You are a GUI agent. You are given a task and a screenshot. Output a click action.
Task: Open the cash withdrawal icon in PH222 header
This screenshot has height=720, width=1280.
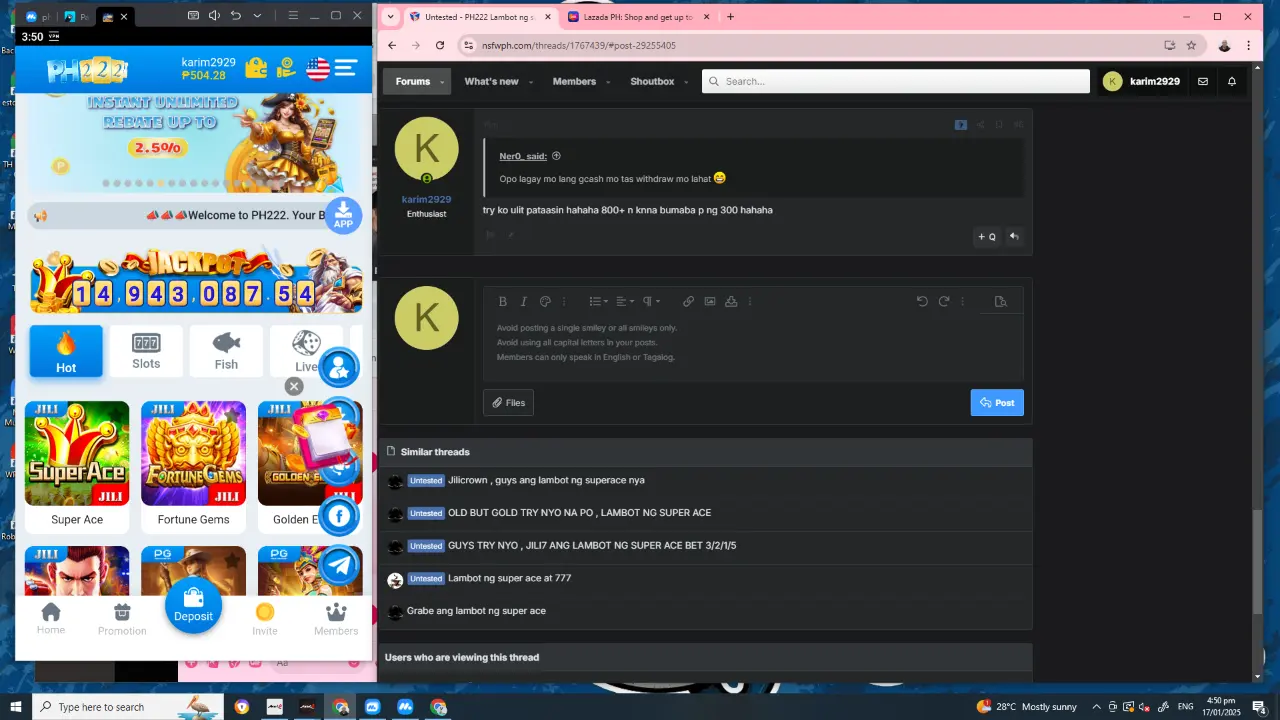click(x=286, y=68)
